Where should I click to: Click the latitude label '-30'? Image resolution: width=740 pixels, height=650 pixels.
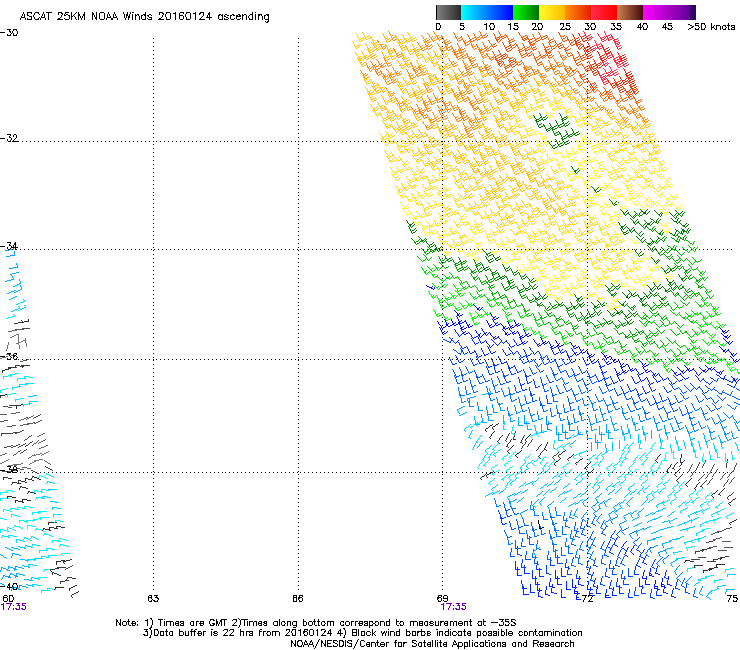click(9, 33)
